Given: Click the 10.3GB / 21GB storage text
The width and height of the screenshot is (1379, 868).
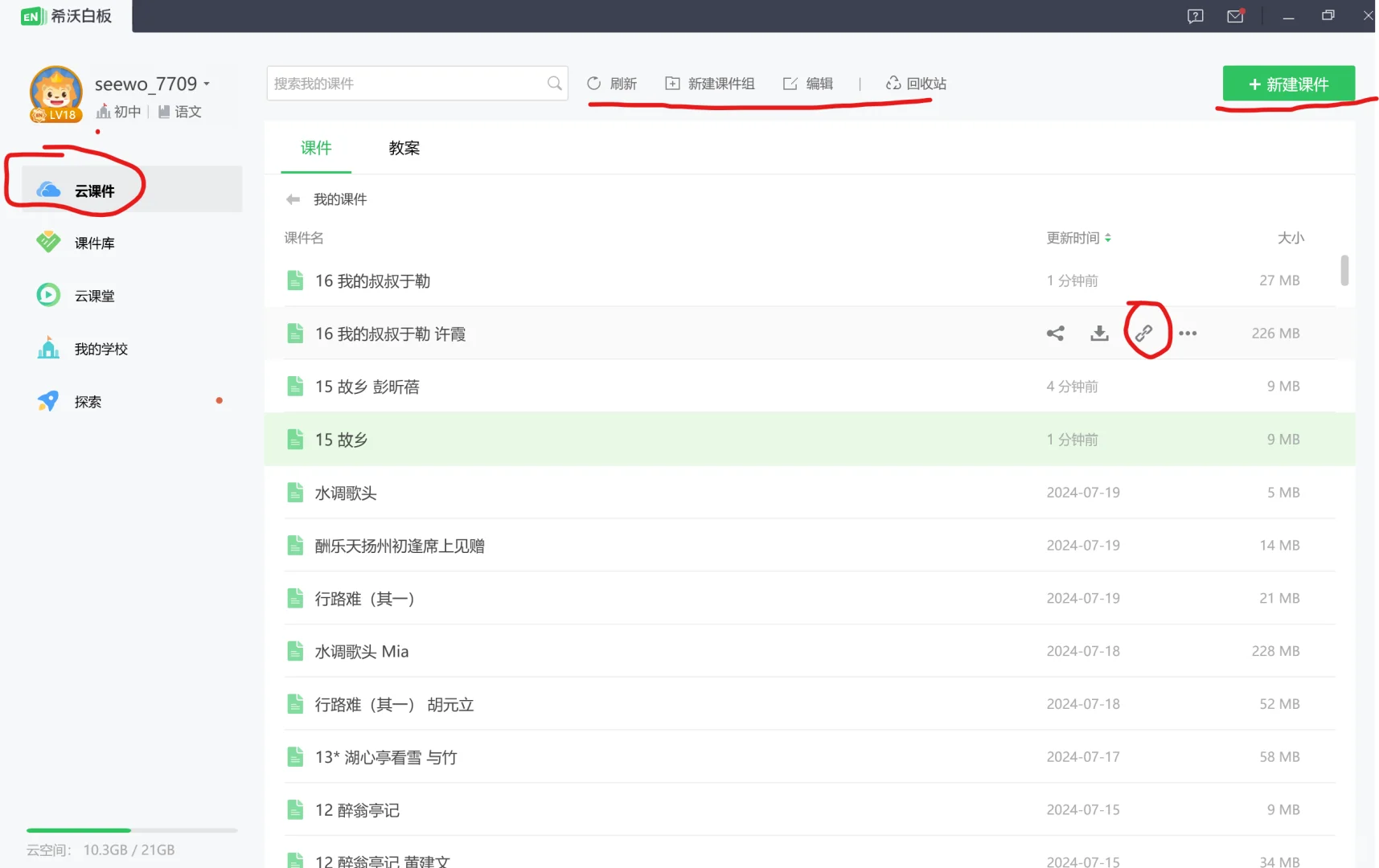Looking at the screenshot, I should [129, 850].
